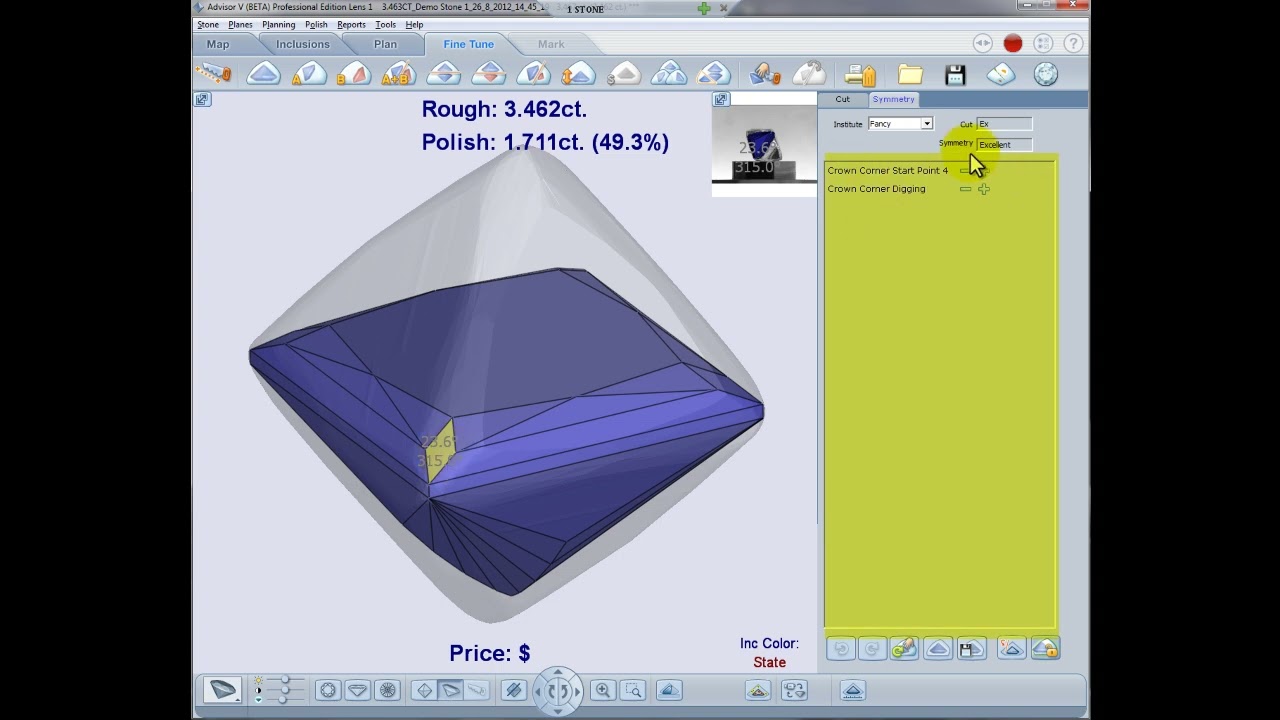Image resolution: width=1280 pixels, height=720 pixels.
Task: Click the zoom in magnifier icon
Action: point(602,690)
